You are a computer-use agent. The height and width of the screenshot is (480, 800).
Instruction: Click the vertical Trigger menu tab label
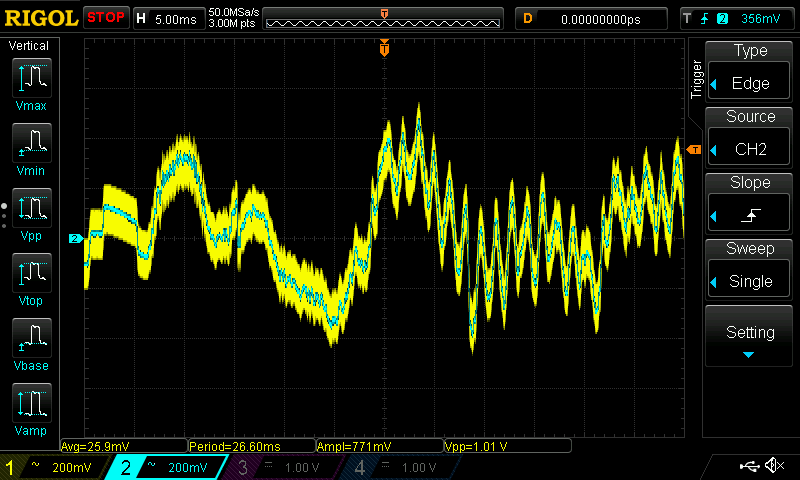click(x=696, y=79)
